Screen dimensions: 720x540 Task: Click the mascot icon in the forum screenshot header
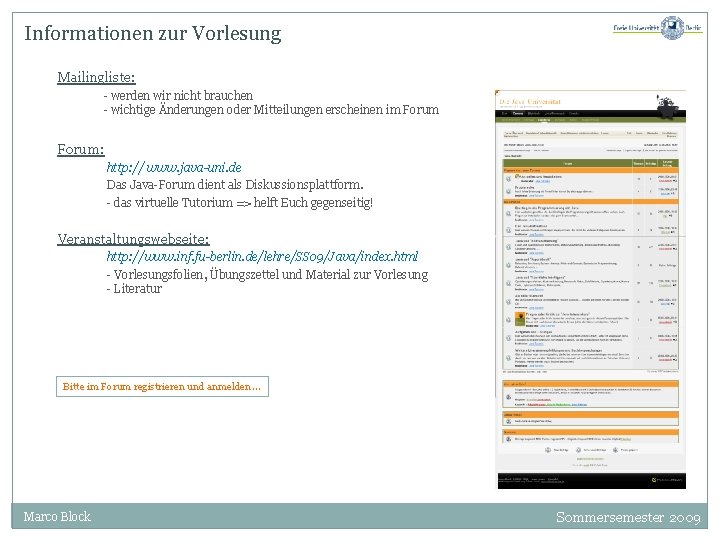[667, 107]
